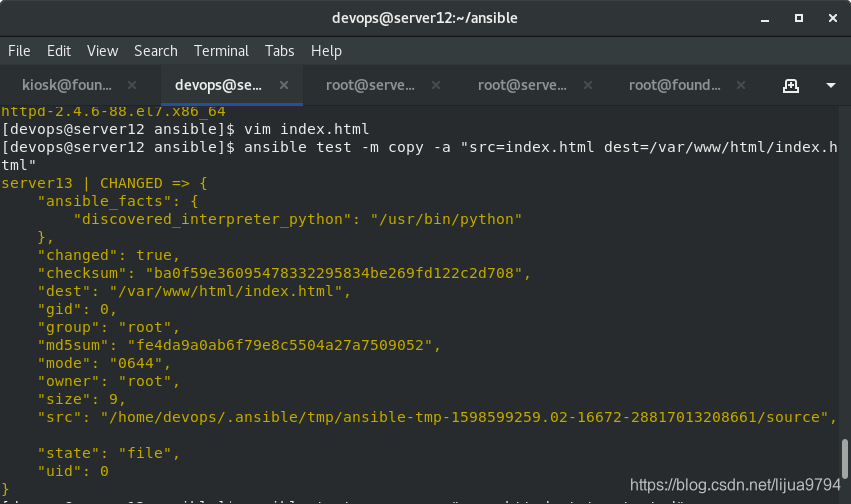851x504 pixels.
Task: Select the devops@se... tab
Action: [x=218, y=85]
